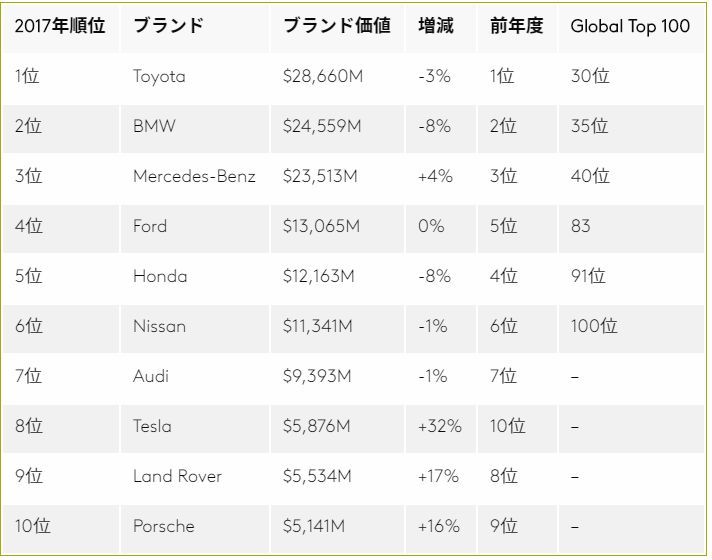This screenshot has height=560, width=712.
Task: Click the Toyota brand cell
Action: [159, 77]
